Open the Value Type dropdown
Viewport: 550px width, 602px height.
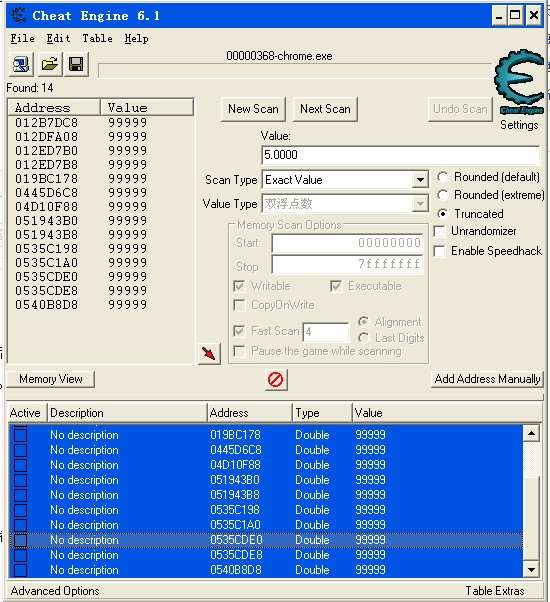point(420,203)
